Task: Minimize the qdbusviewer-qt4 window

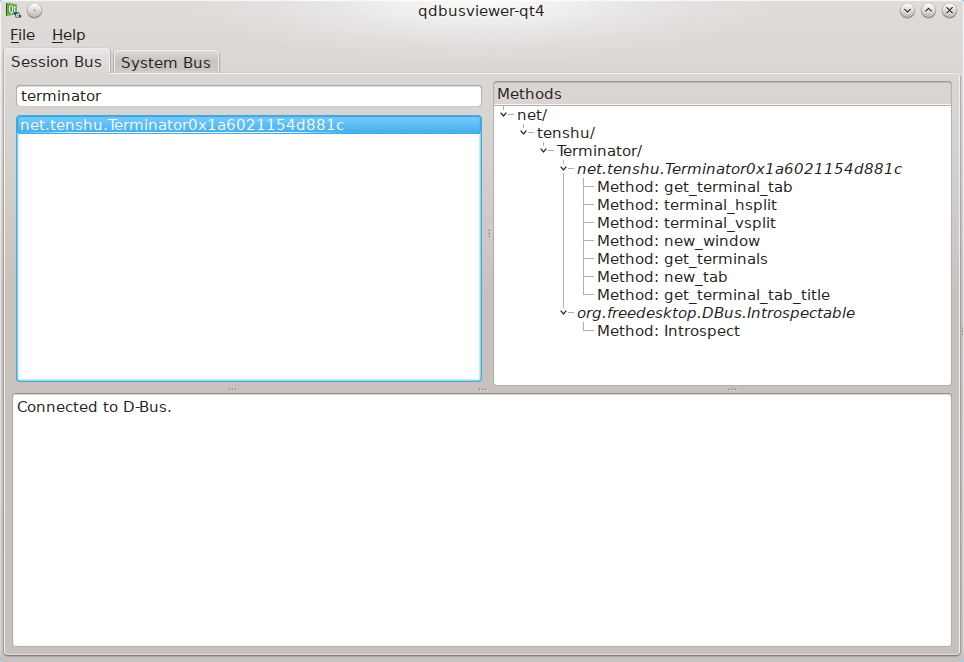Action: tap(907, 10)
